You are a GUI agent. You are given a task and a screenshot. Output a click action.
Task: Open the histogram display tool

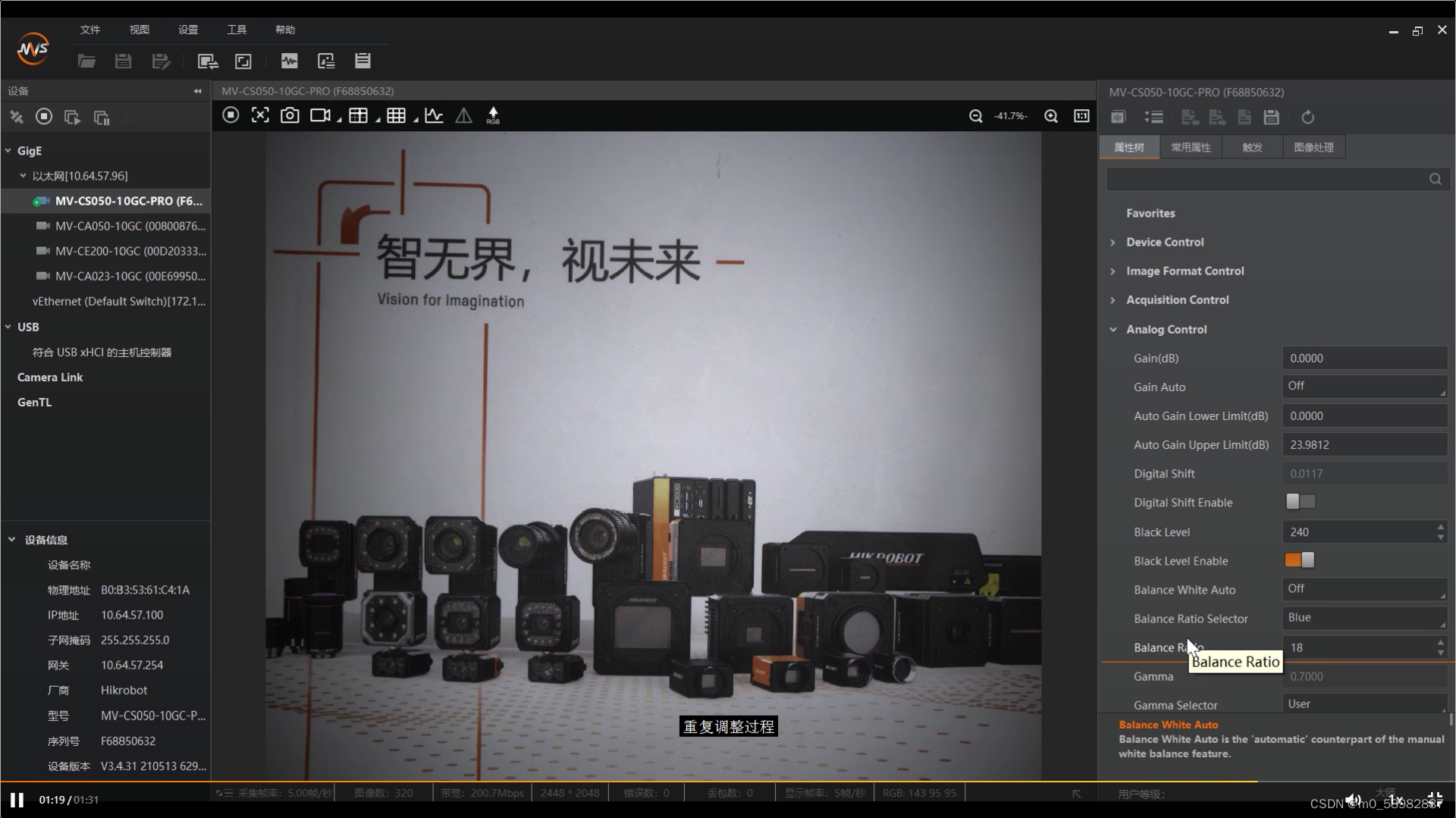[x=433, y=115]
